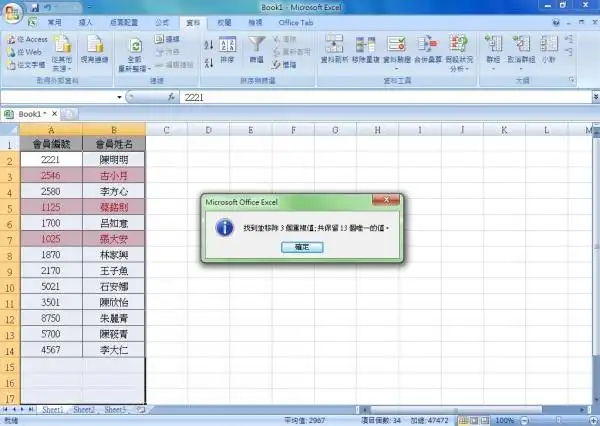Open the 從其他來源 dropdown
This screenshot has height=426, width=600.
point(62,54)
